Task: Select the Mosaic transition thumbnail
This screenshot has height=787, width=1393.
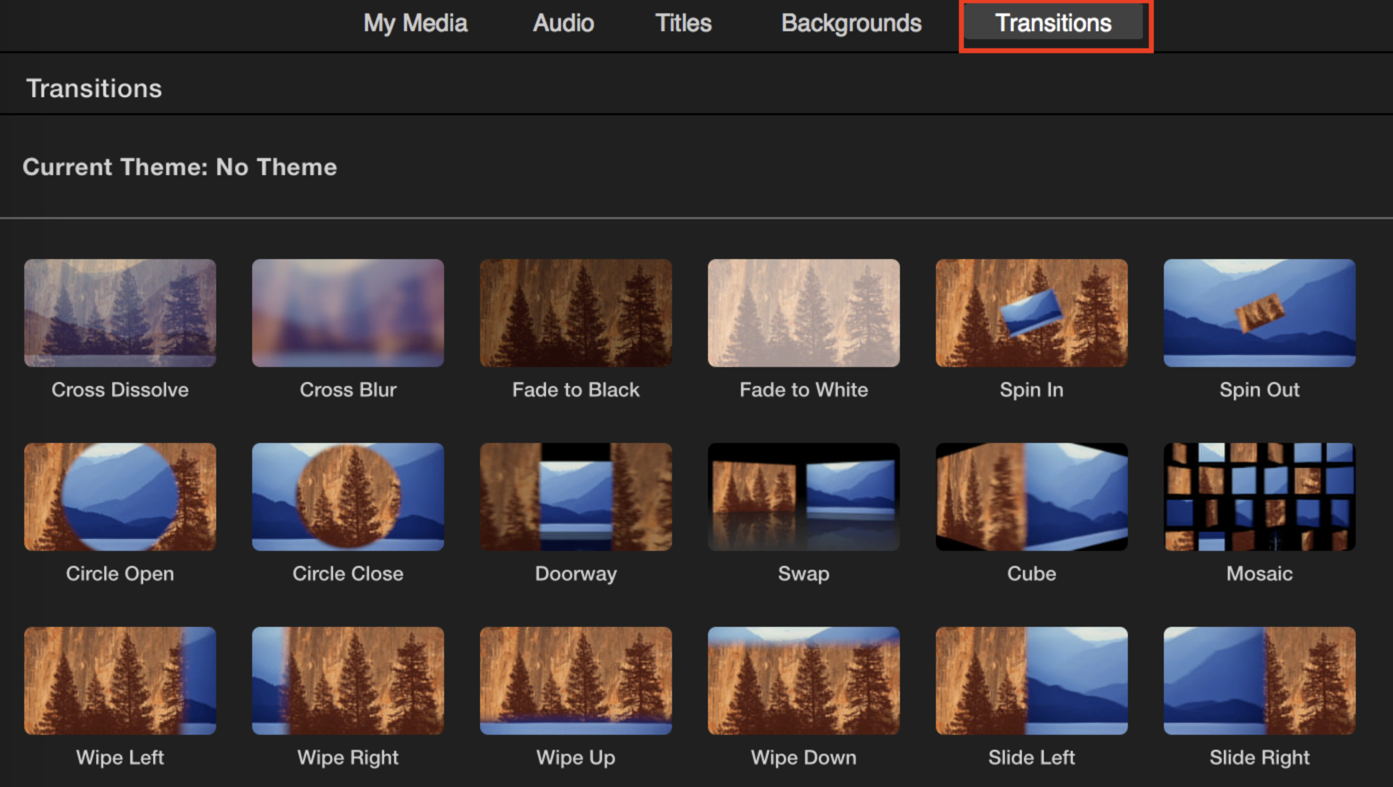Action: [x=1260, y=497]
